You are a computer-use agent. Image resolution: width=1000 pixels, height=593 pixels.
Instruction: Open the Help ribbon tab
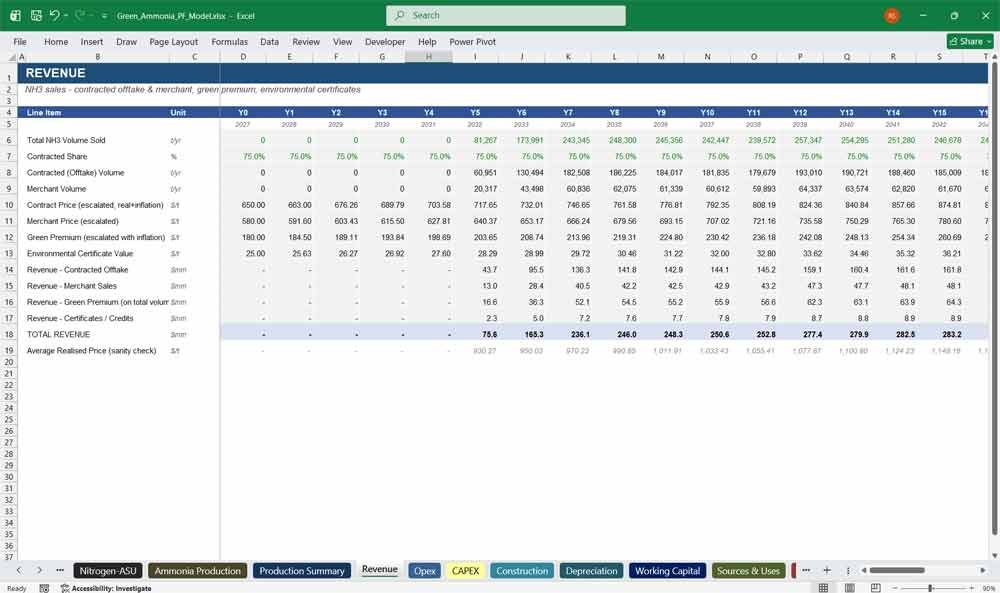point(427,41)
